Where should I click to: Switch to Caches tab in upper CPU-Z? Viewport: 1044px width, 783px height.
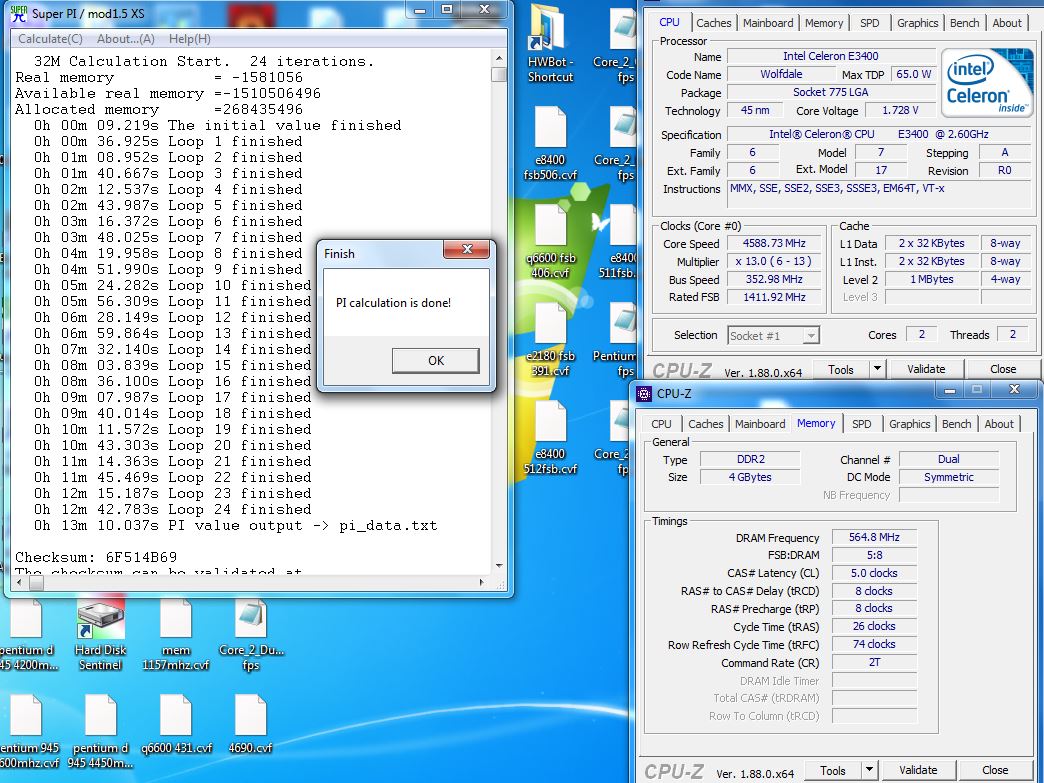(714, 23)
